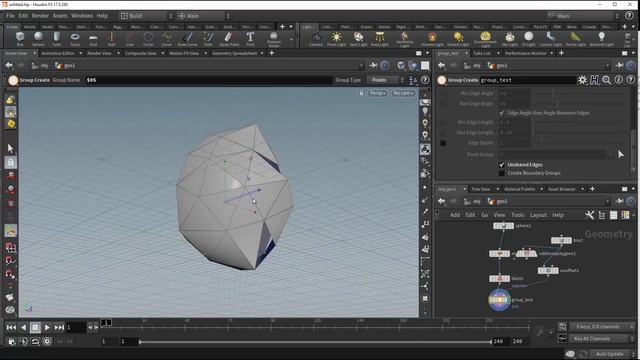Viewport: 640px width, 360px height.
Task: Play the timeline forward
Action: click(47, 327)
